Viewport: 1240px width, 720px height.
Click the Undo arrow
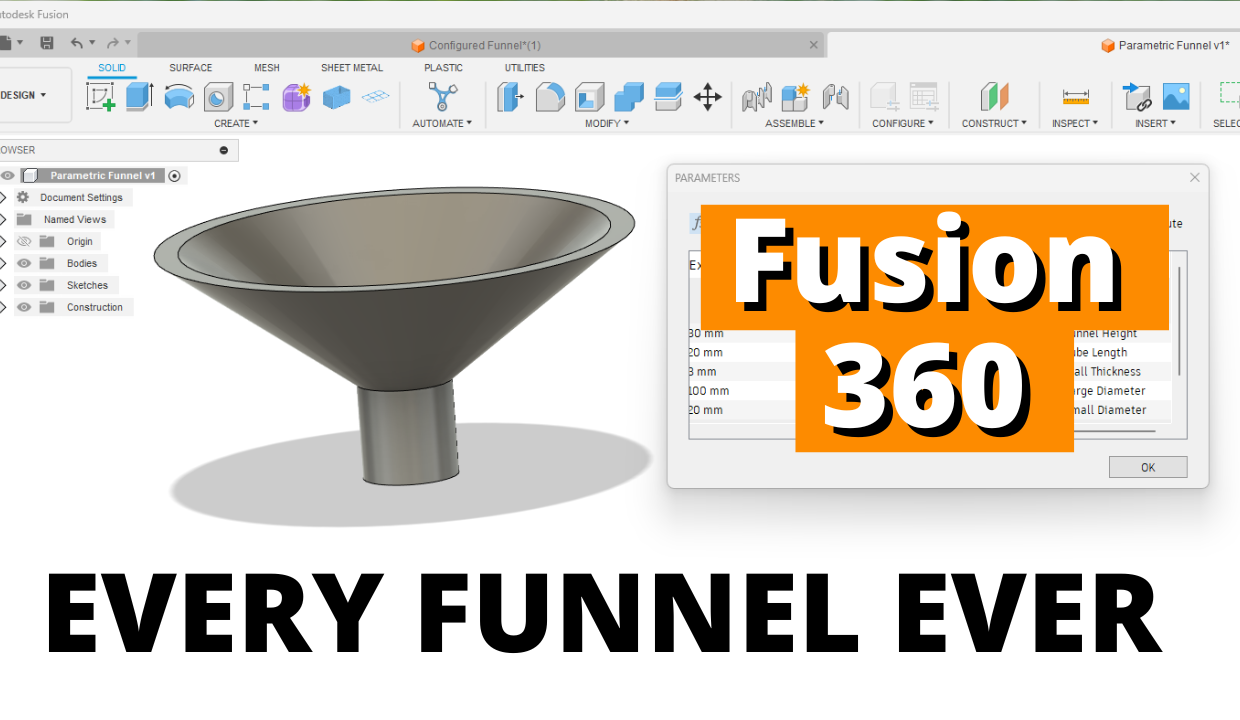(77, 43)
